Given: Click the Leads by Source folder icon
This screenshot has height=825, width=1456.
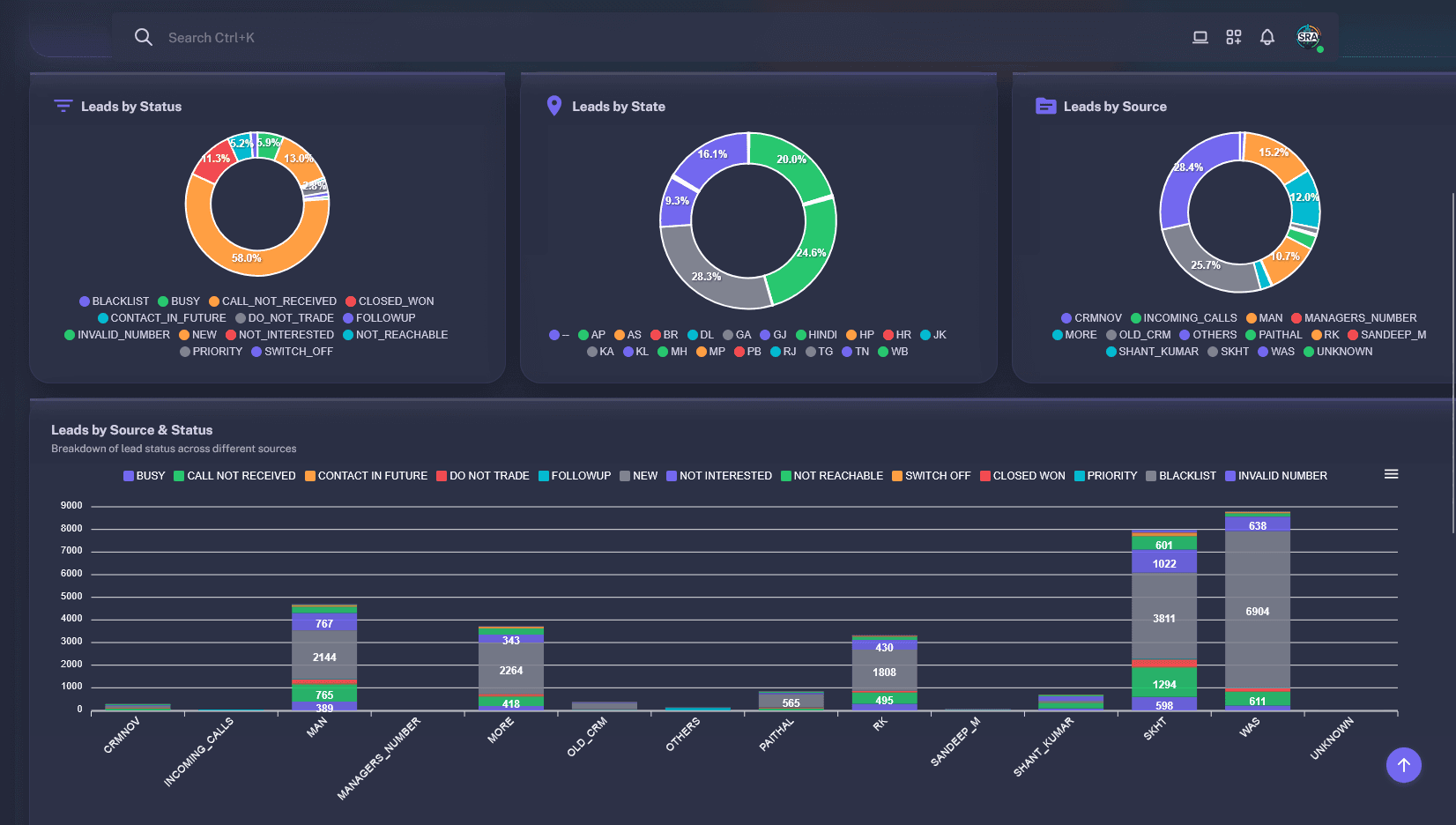Looking at the screenshot, I should (1045, 106).
